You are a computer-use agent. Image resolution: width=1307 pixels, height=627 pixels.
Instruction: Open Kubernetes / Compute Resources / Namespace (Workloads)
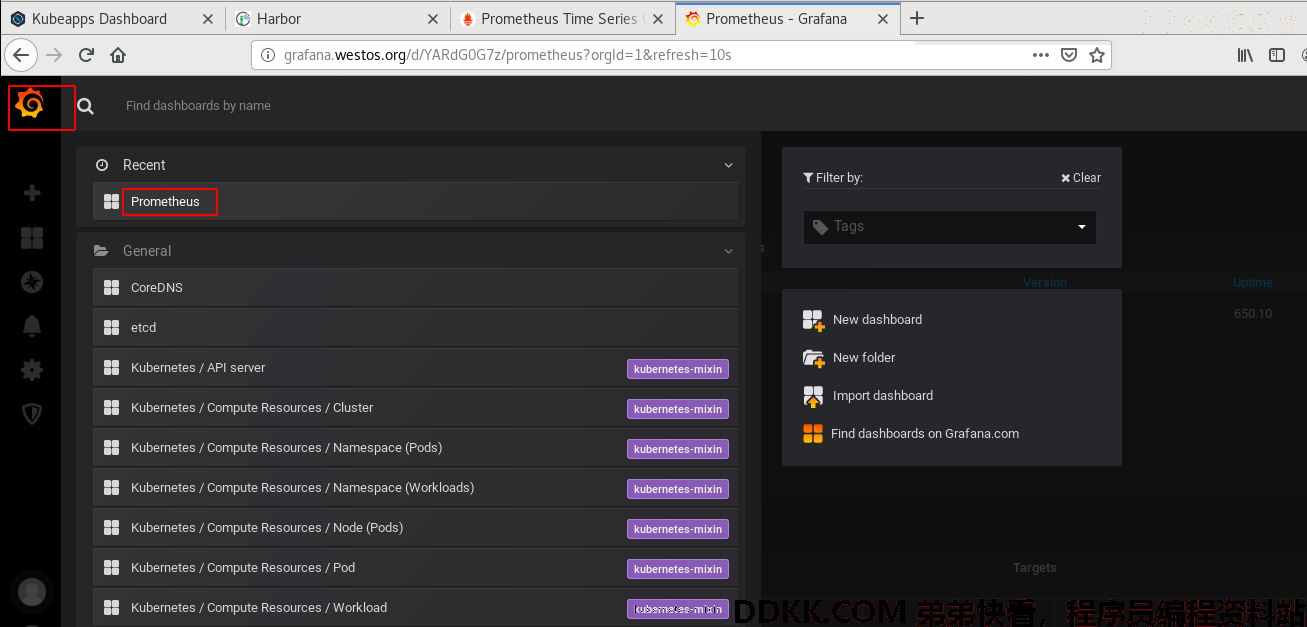pos(416,488)
